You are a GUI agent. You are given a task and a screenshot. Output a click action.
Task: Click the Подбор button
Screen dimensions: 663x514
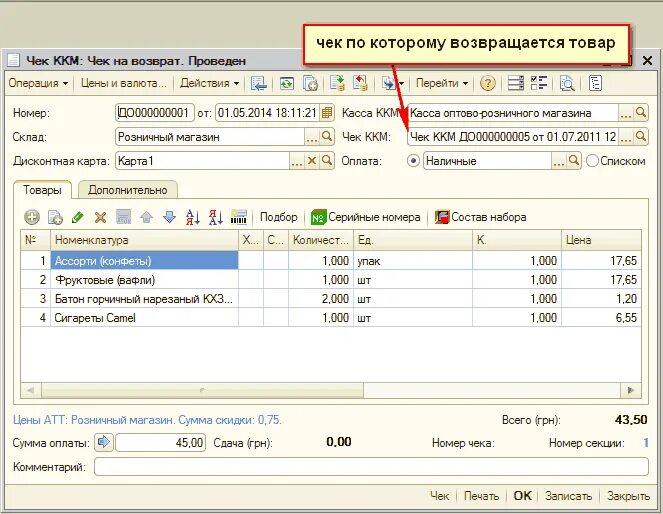click(278, 217)
